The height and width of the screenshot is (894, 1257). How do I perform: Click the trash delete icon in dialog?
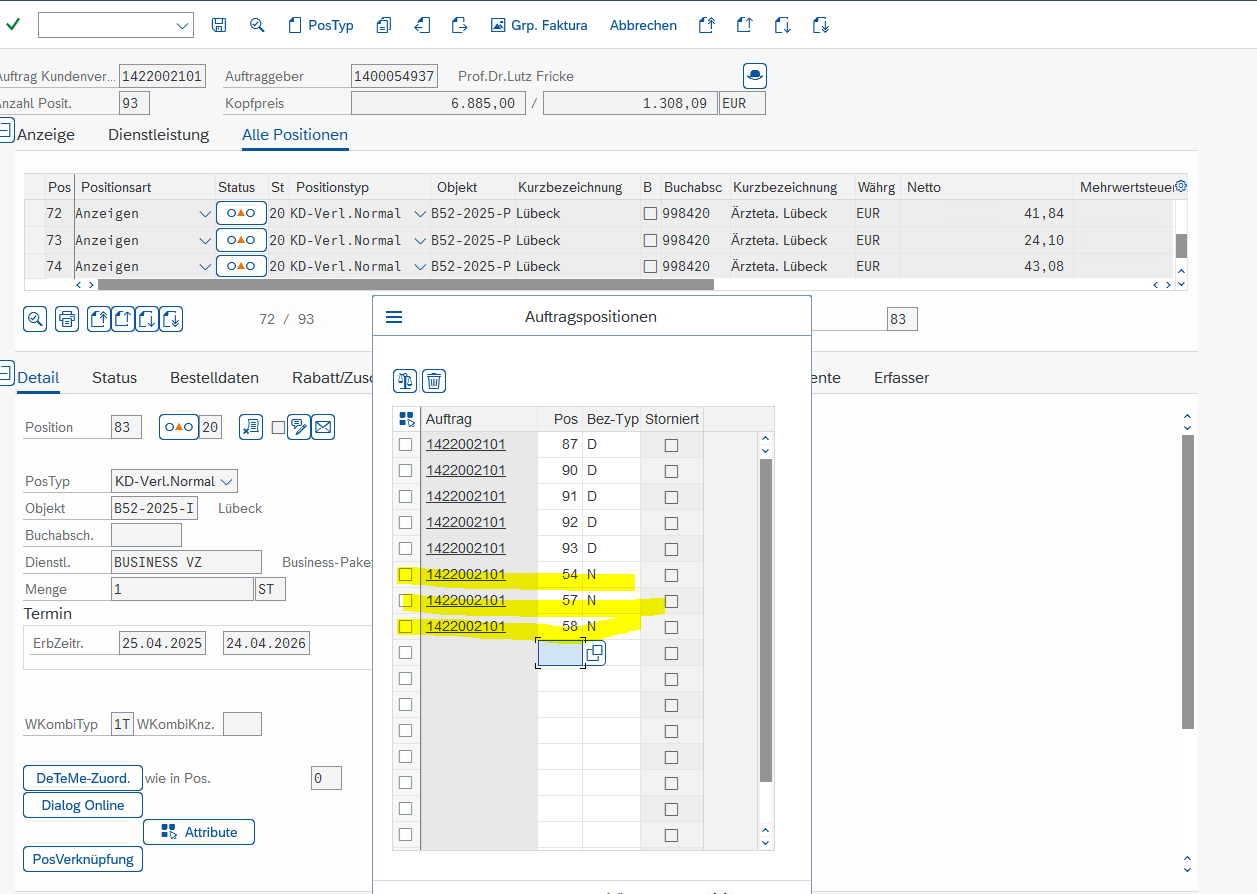[434, 380]
